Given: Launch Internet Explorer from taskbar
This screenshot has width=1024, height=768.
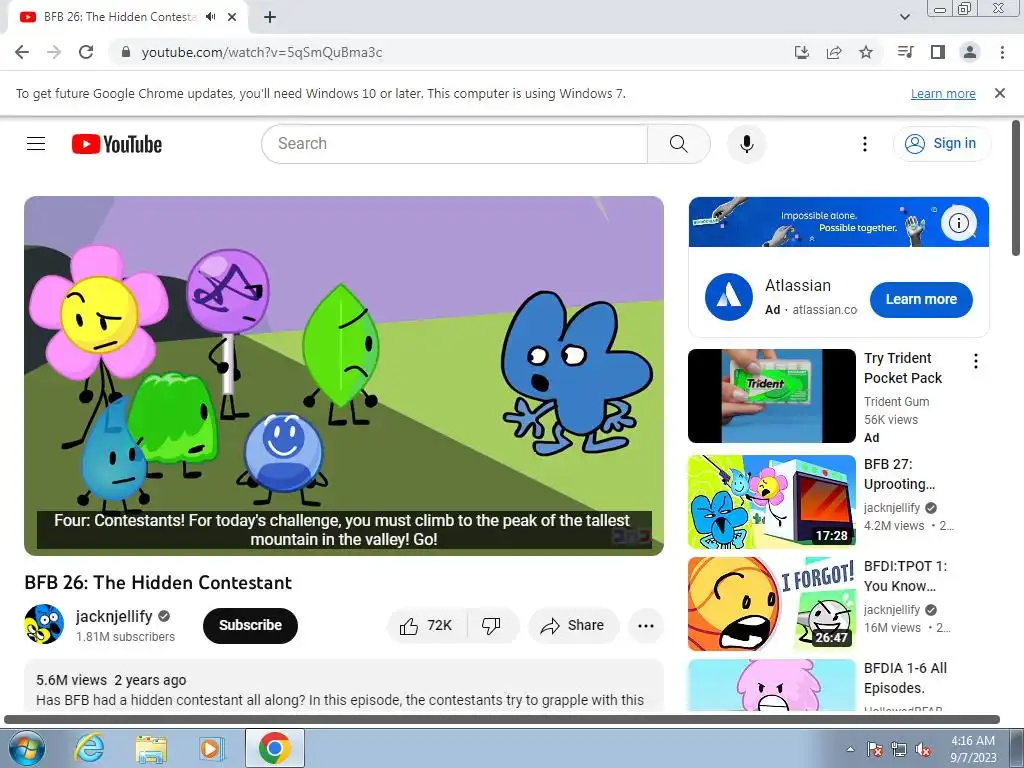Looking at the screenshot, I should 89,748.
